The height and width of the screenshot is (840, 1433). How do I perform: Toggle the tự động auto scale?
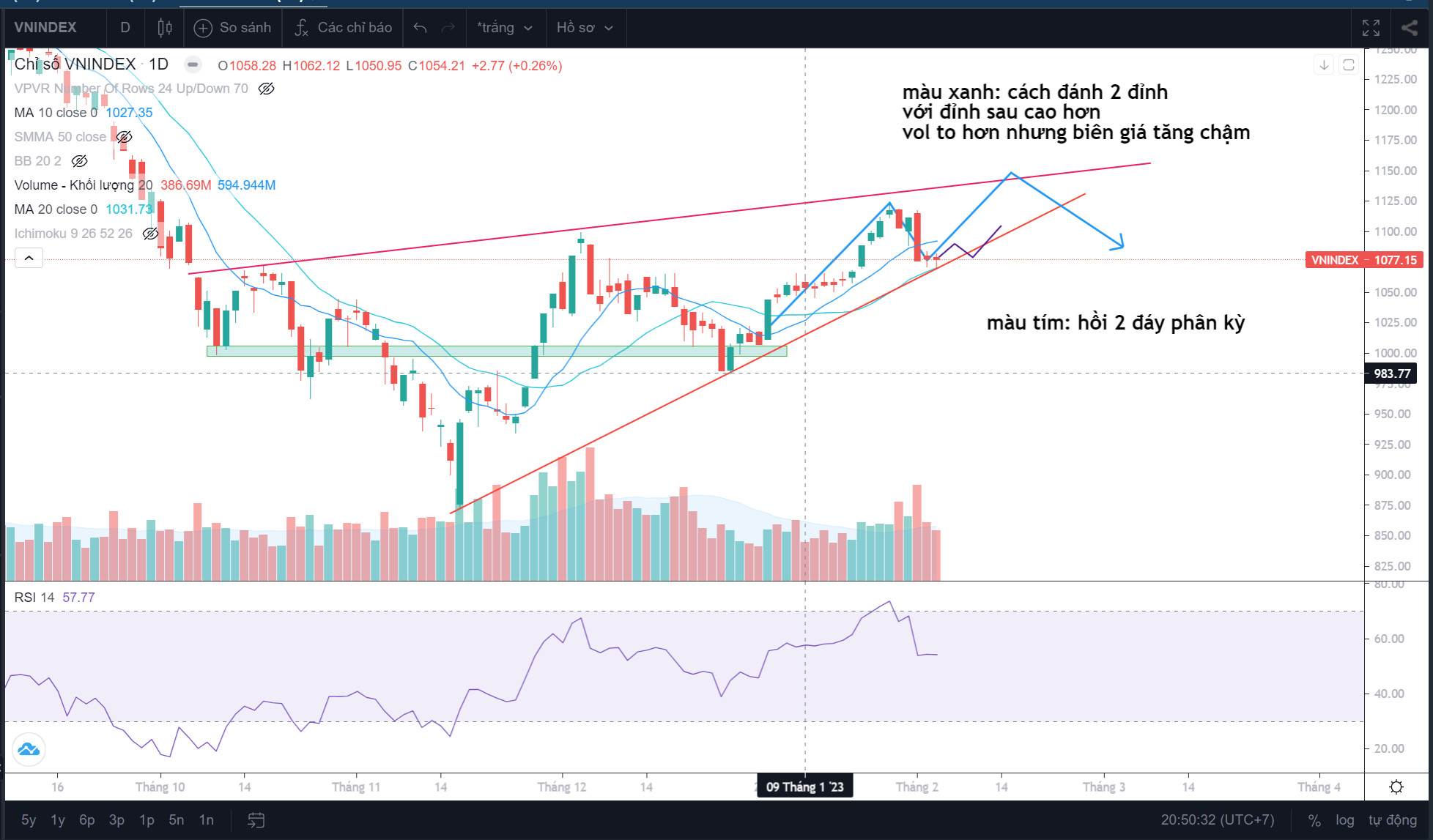[1393, 820]
